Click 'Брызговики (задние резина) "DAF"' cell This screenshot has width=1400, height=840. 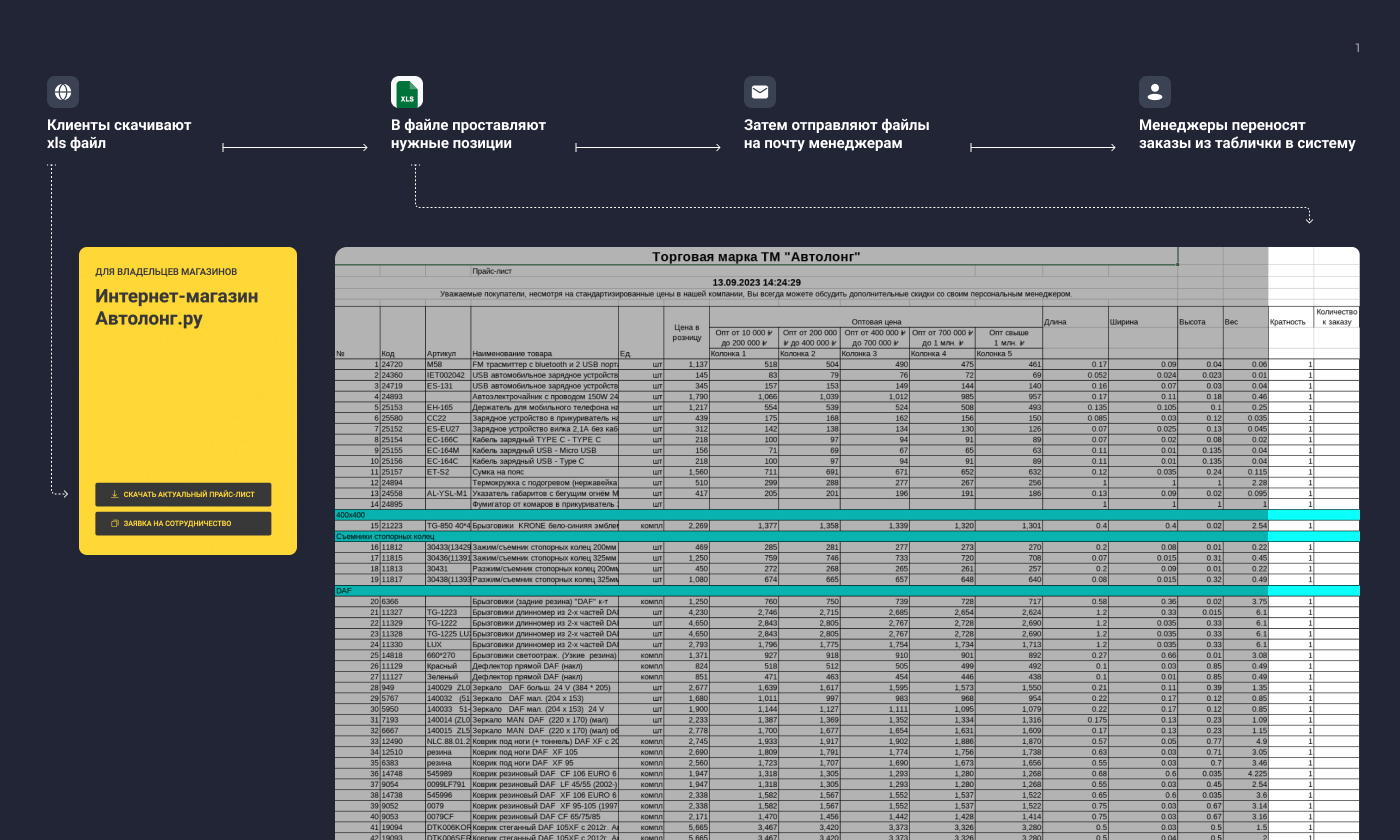(x=544, y=601)
